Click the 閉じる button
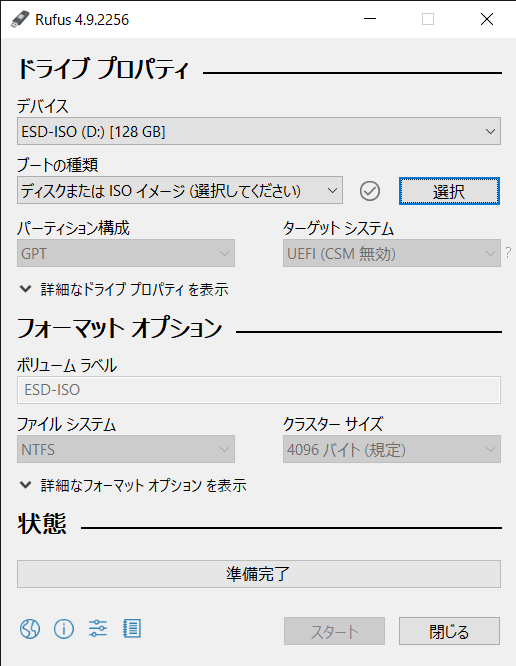The height and width of the screenshot is (666, 516). (449, 631)
